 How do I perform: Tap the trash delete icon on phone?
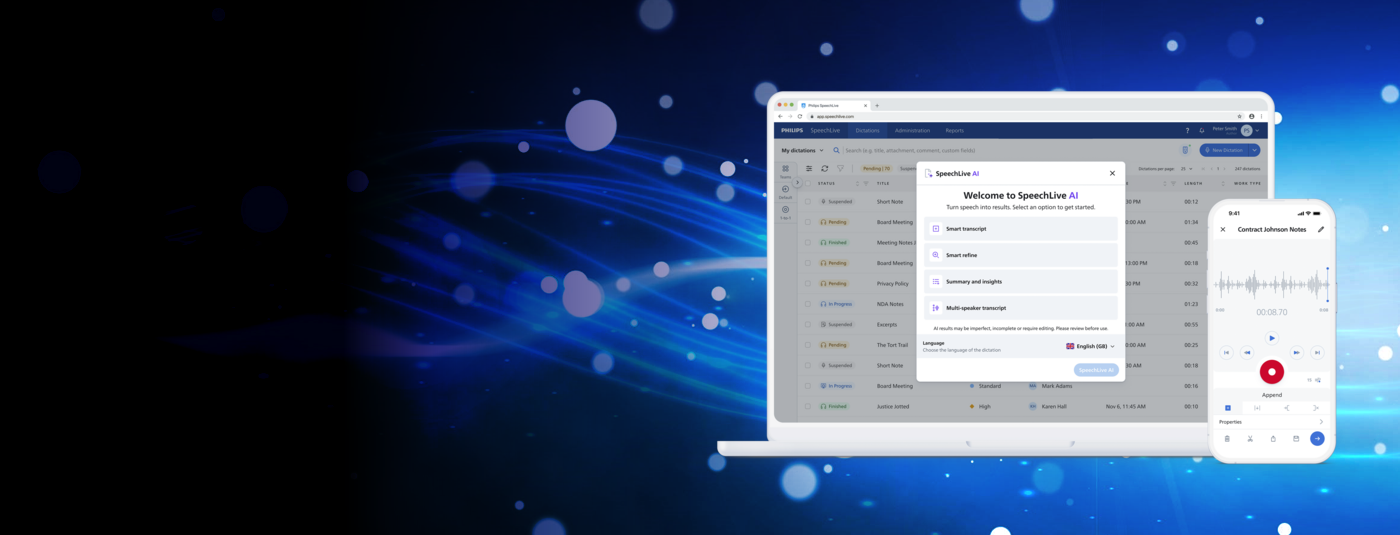(x=1227, y=439)
